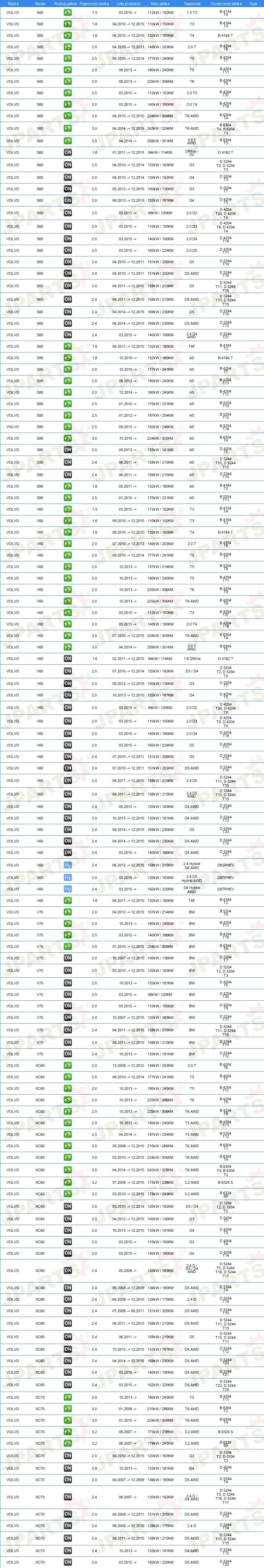Click PB icon in V60 1.5 T3 row

[x=68, y=510]
